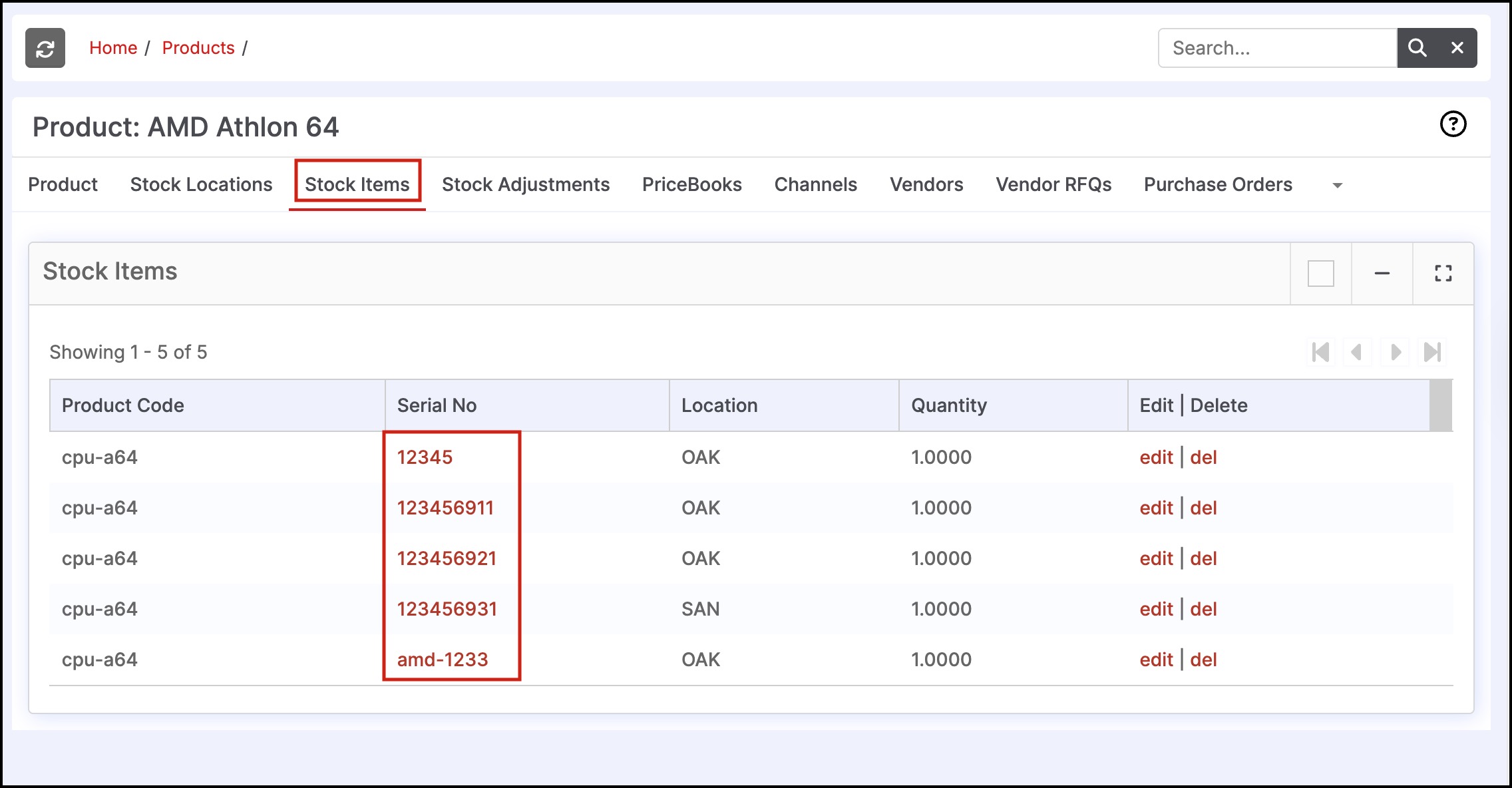The height and width of the screenshot is (788, 1512).
Task: Open the Vendors tab
Action: pyautogui.click(x=926, y=184)
